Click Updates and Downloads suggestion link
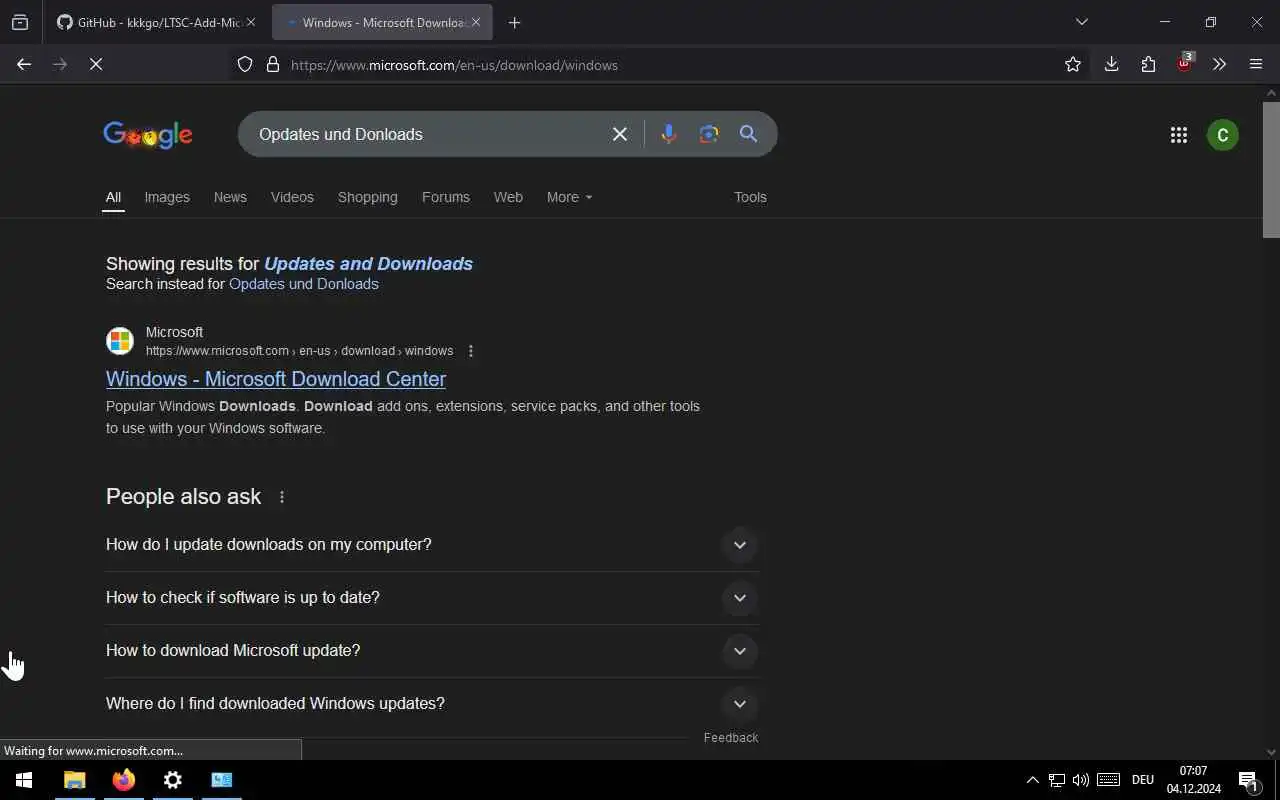1280x800 pixels. click(x=368, y=264)
